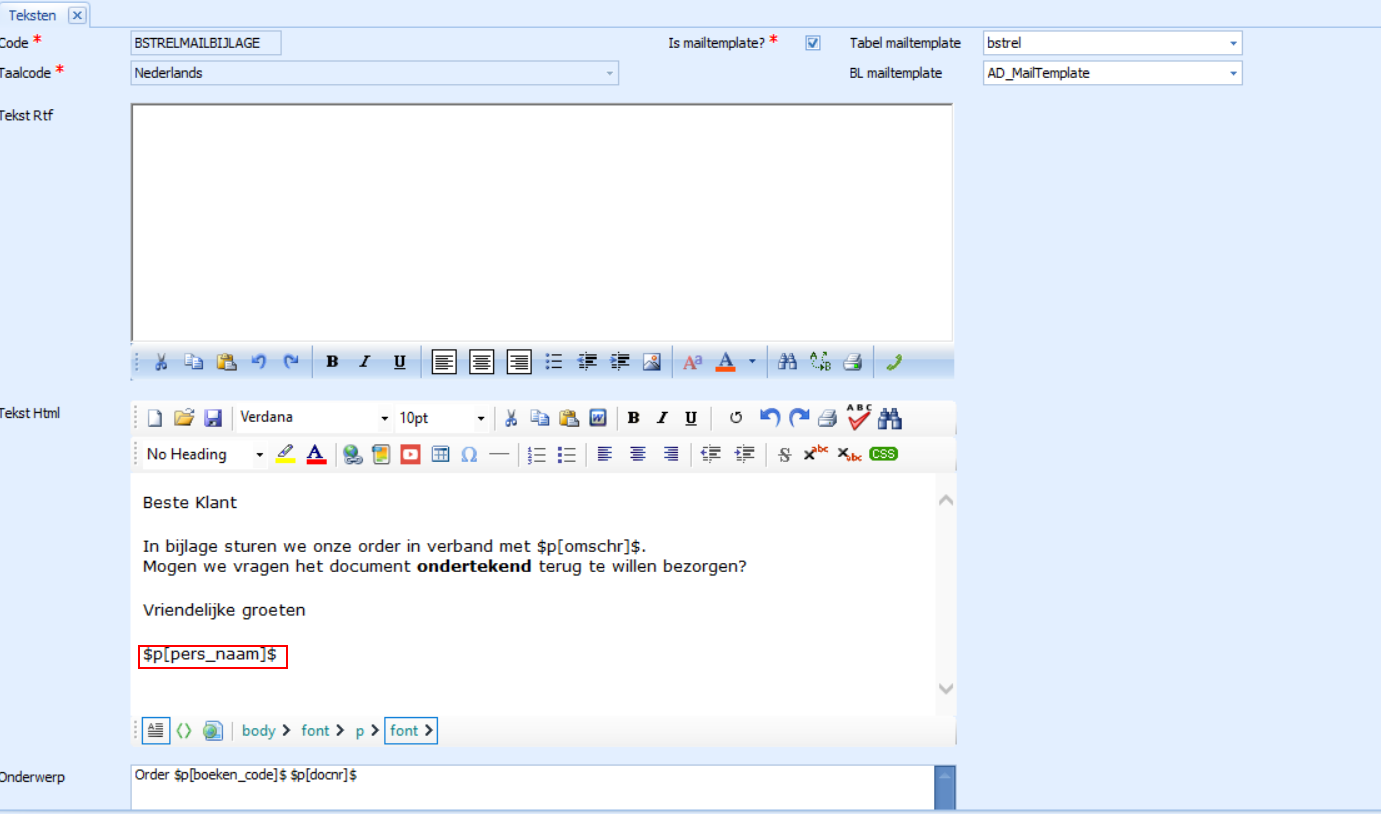Paste from Word in the HTML toolbar

click(598, 418)
